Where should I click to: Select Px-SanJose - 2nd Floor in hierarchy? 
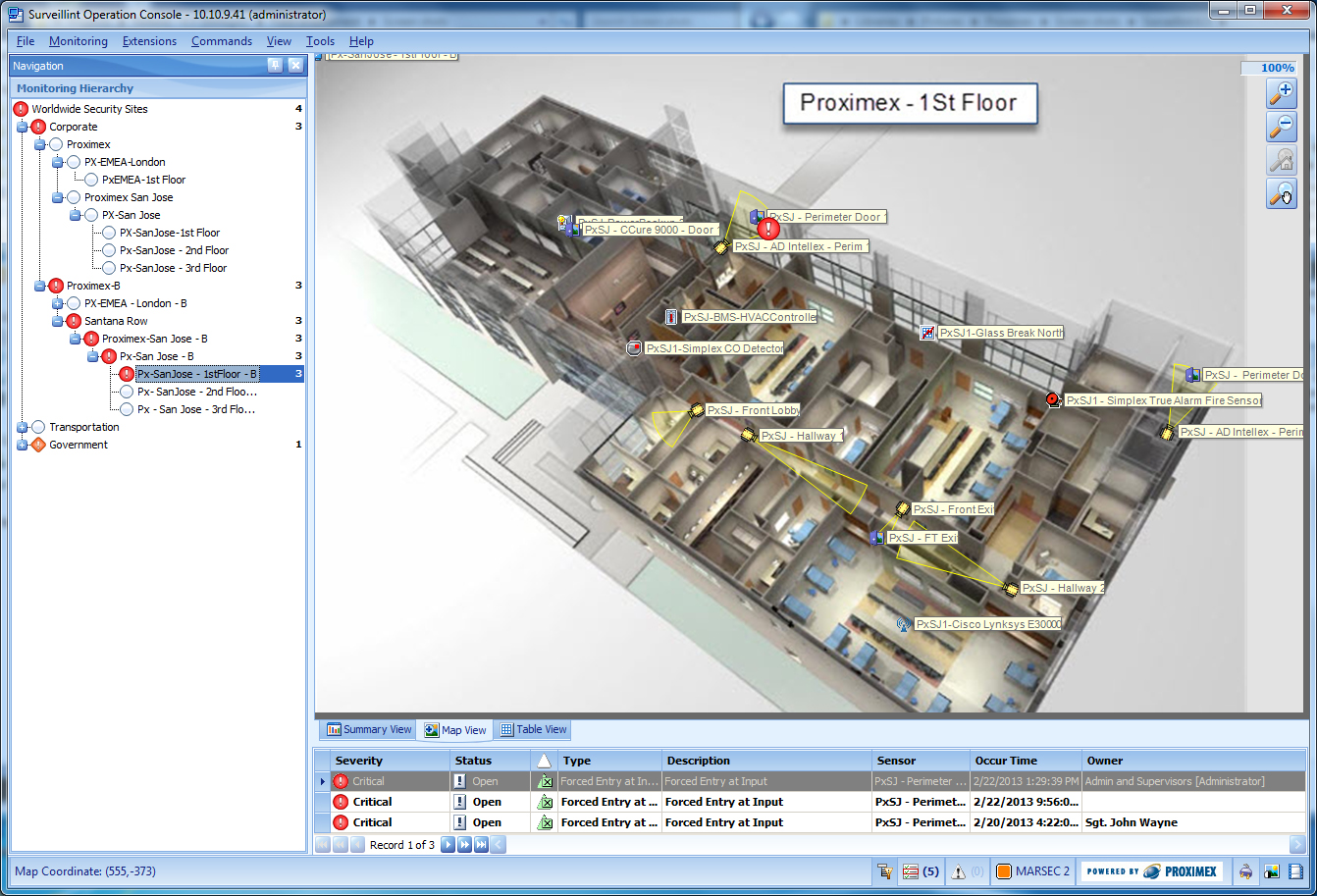(x=174, y=250)
